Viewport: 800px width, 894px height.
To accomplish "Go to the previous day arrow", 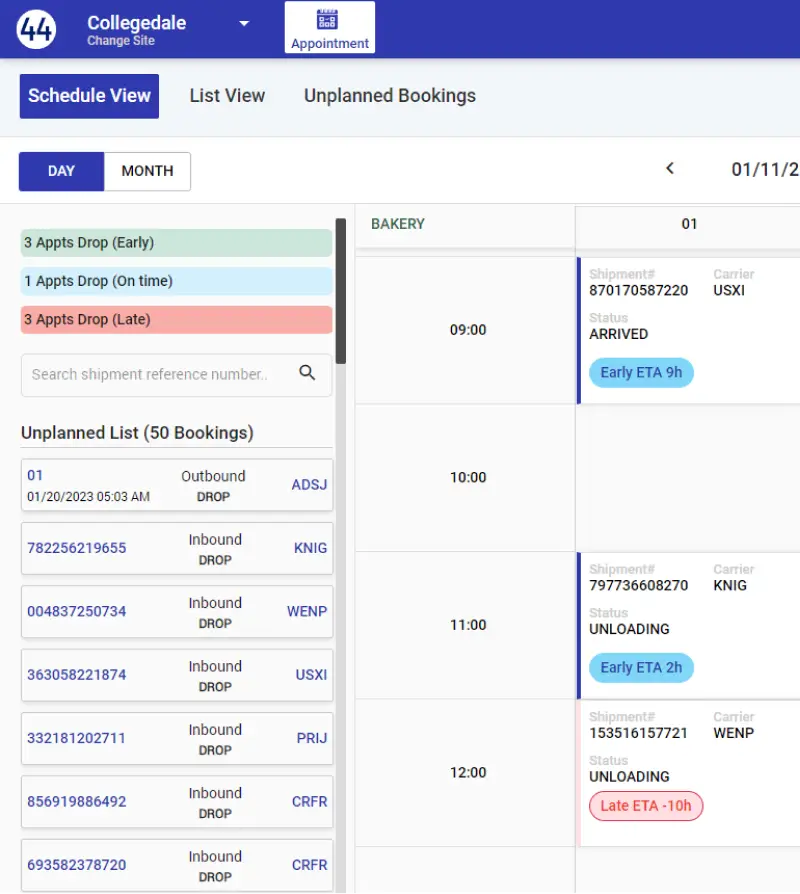I will click(670, 169).
